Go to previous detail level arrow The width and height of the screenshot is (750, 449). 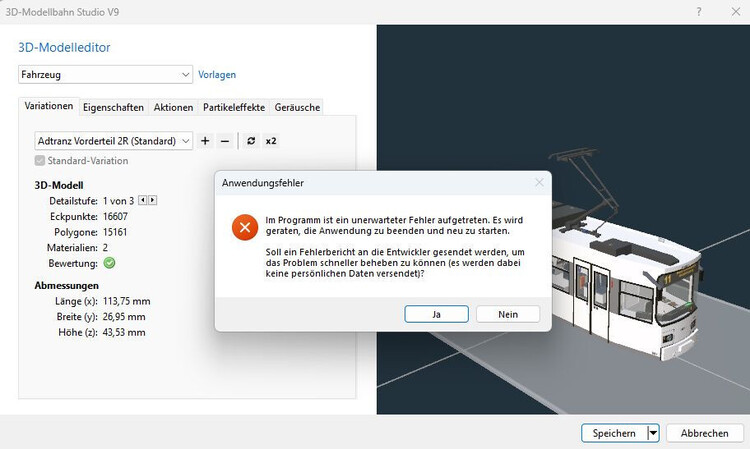point(143,200)
